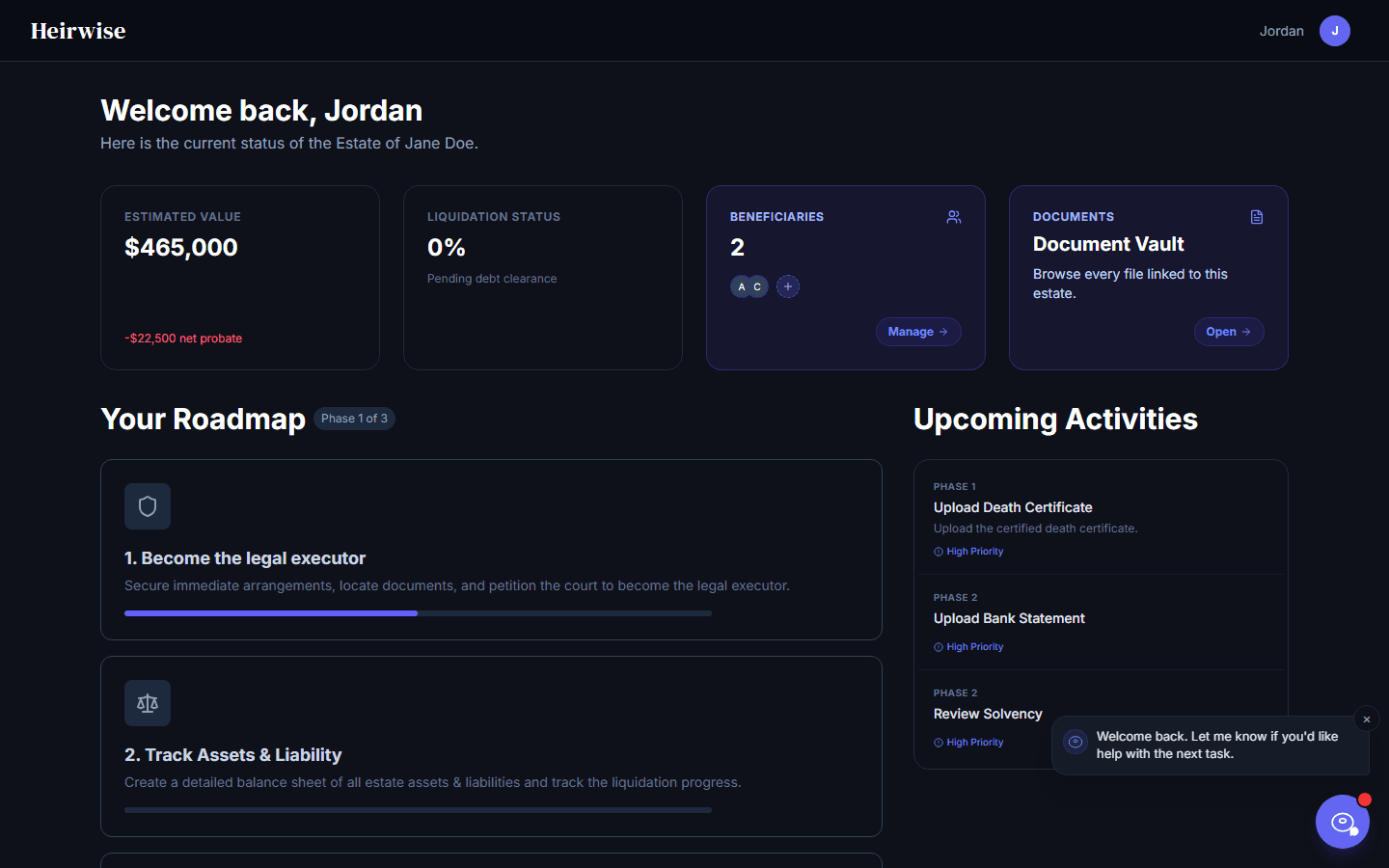1389x868 pixels.
Task: Click the Document Vault heading
Action: [1108, 244]
